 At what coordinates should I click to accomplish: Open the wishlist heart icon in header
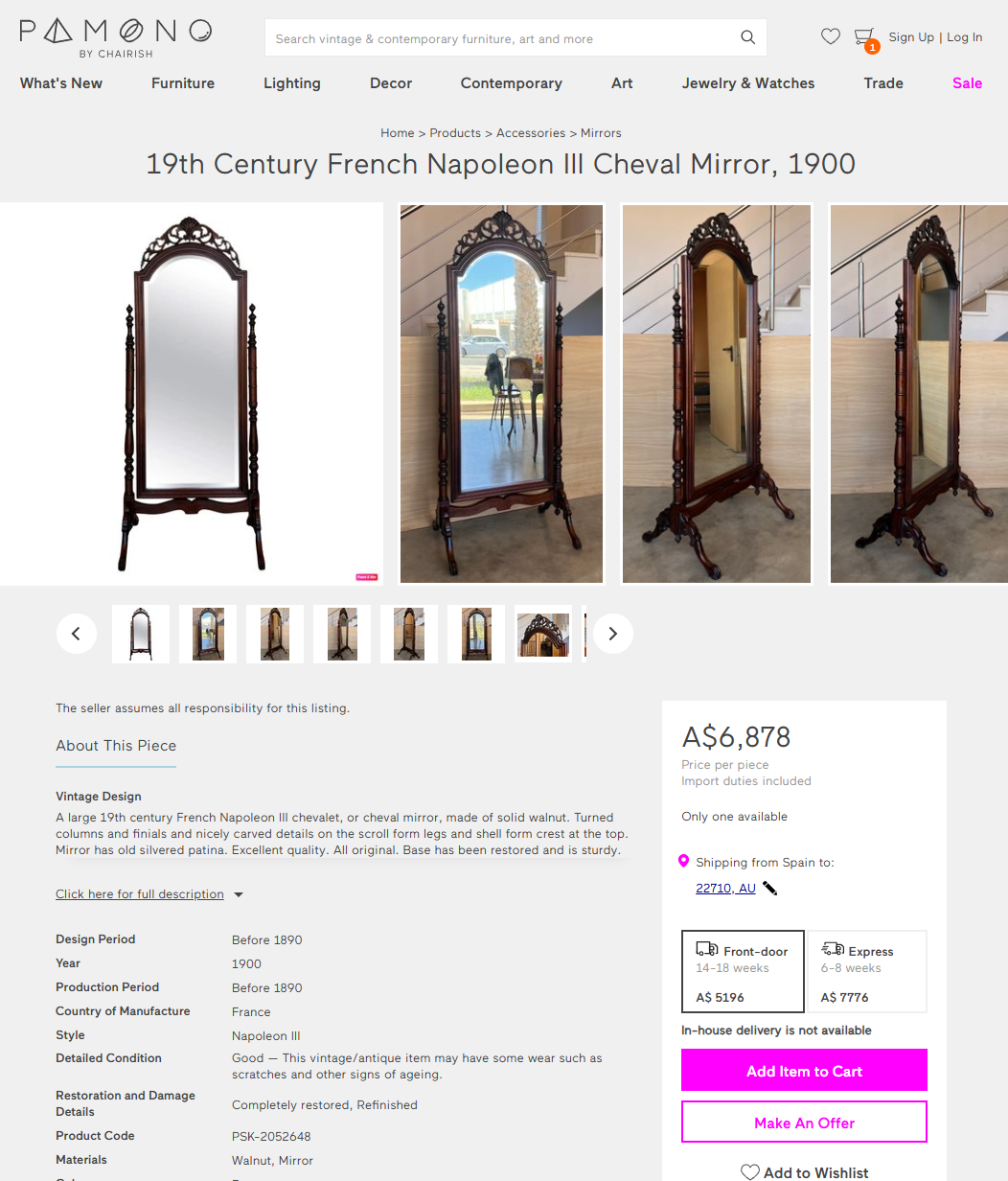pyautogui.click(x=831, y=36)
